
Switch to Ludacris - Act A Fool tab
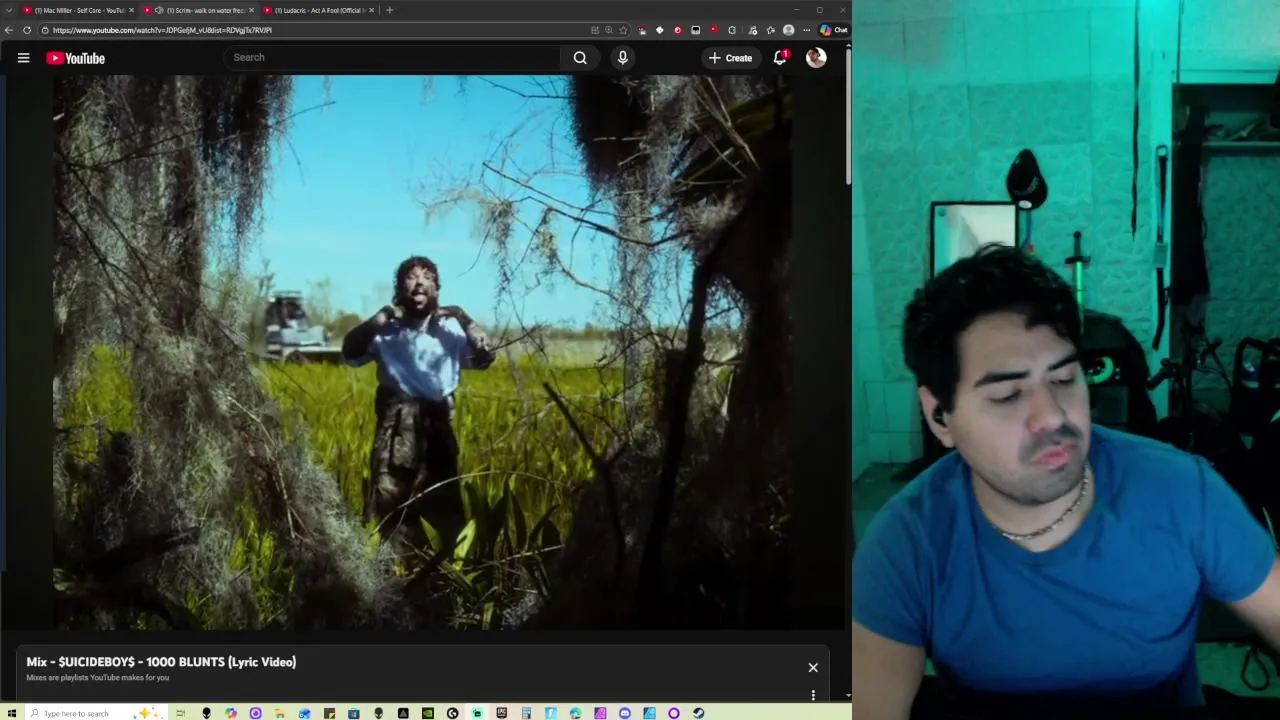[x=319, y=10]
